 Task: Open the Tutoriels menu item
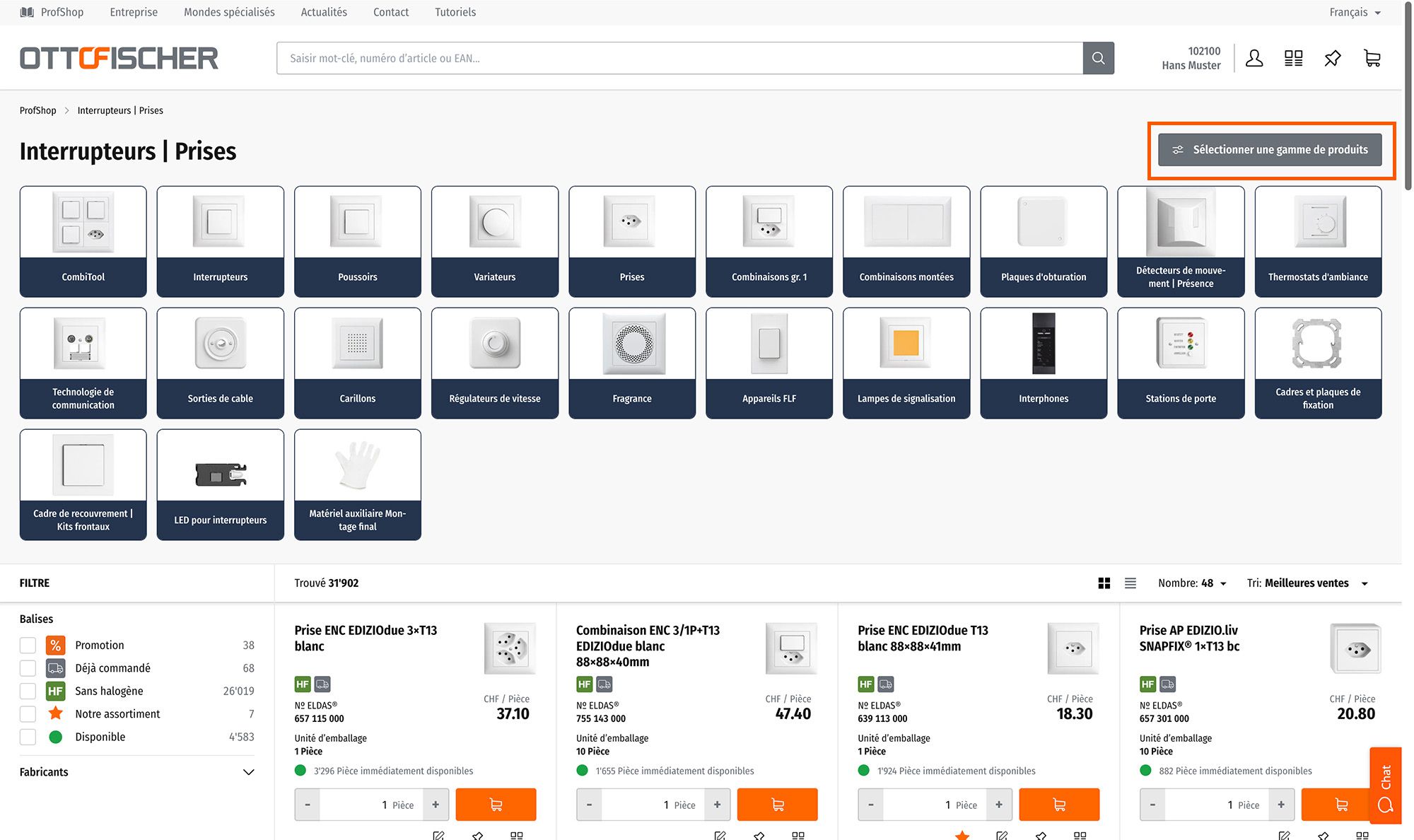[x=455, y=12]
